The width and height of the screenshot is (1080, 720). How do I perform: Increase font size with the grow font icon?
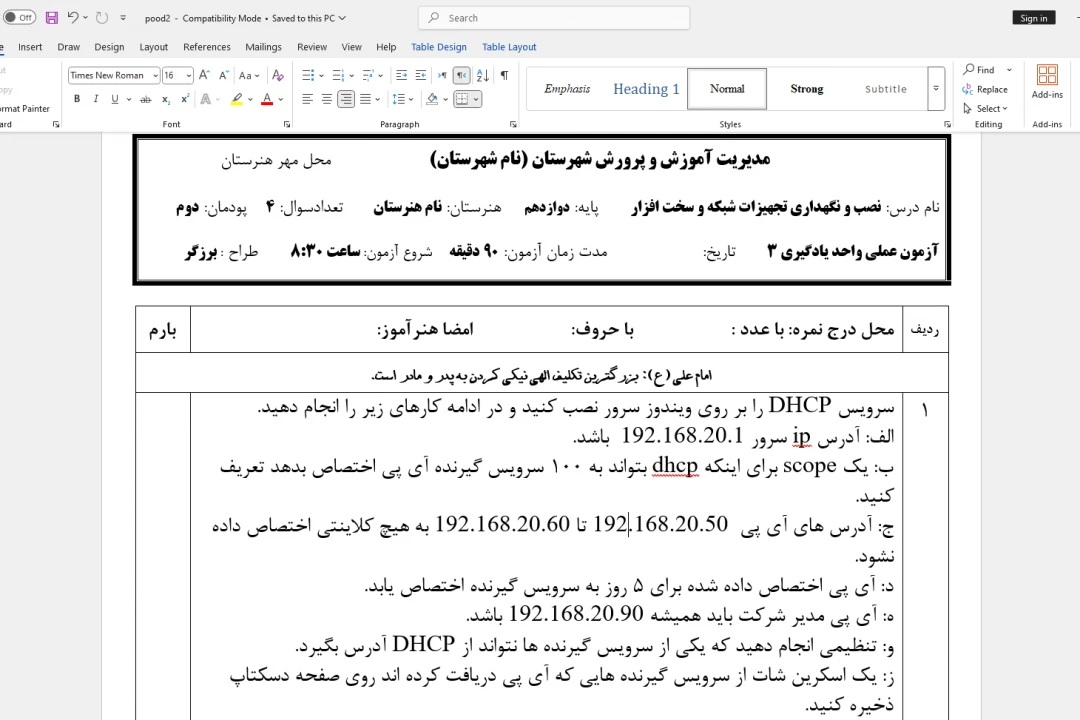205,75
